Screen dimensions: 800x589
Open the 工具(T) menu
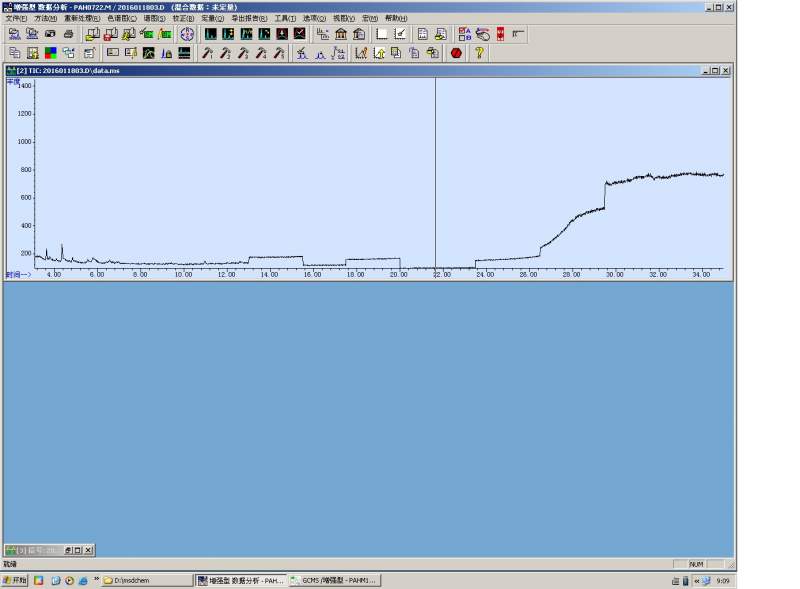(285, 18)
